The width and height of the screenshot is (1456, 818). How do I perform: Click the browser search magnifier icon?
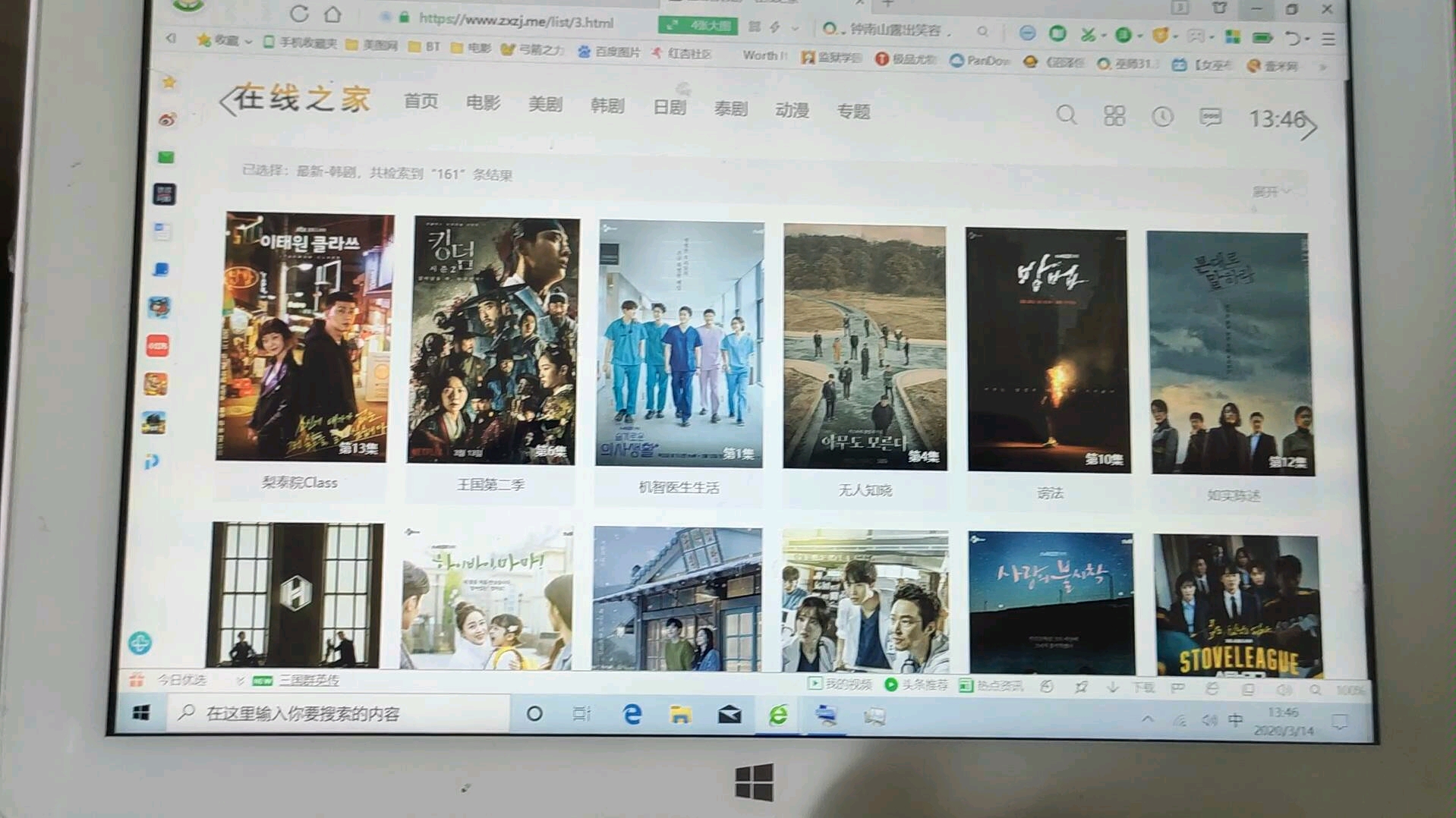click(983, 32)
